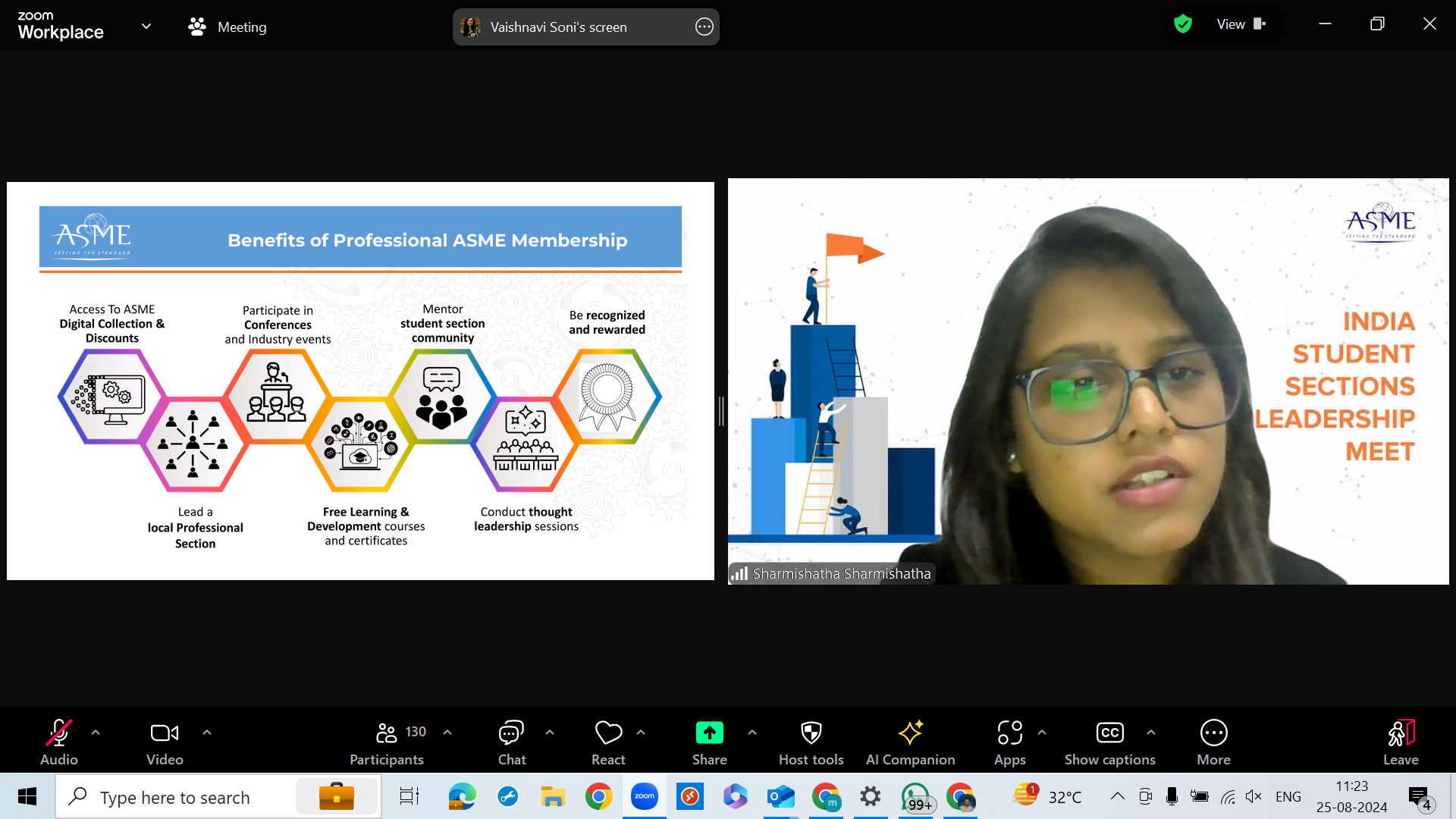Open the notification center with 4 notifications

click(x=1420, y=797)
